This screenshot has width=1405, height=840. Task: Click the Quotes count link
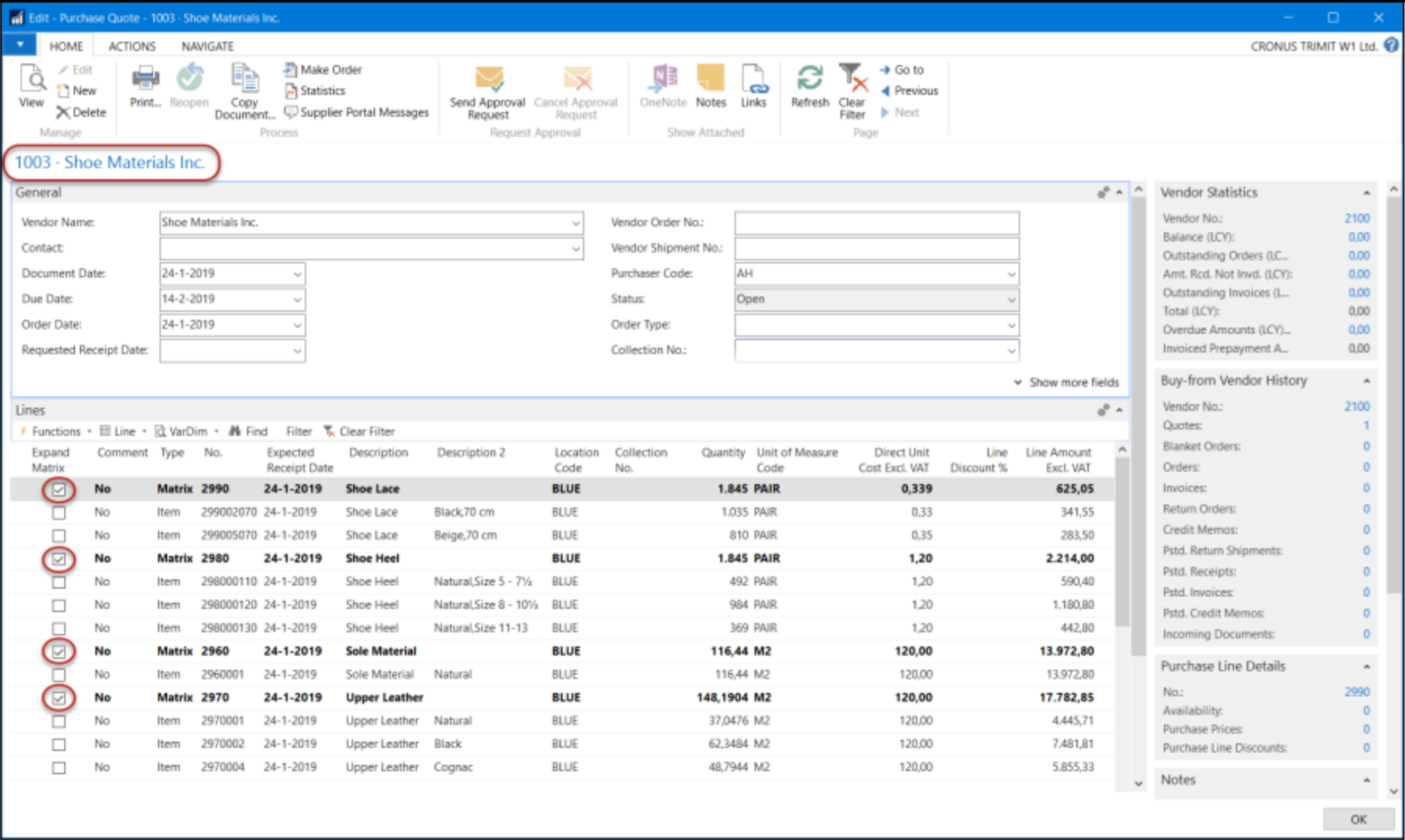pos(1366,426)
